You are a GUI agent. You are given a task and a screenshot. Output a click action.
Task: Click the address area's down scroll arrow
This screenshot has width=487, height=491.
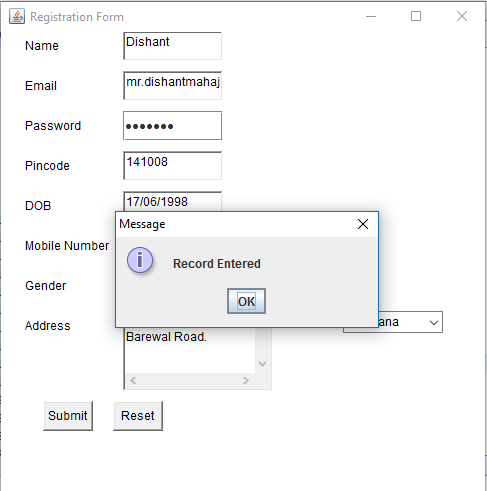(x=263, y=364)
